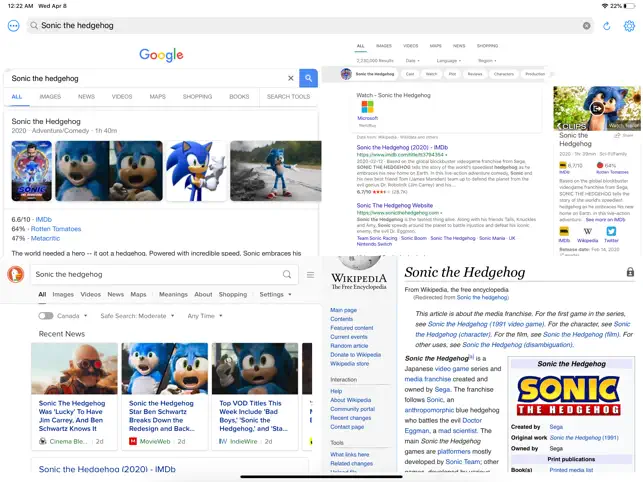The width and height of the screenshot is (643, 482).
Task: Open the MovieWeb Ben Schwartz article
Action: click(165, 395)
